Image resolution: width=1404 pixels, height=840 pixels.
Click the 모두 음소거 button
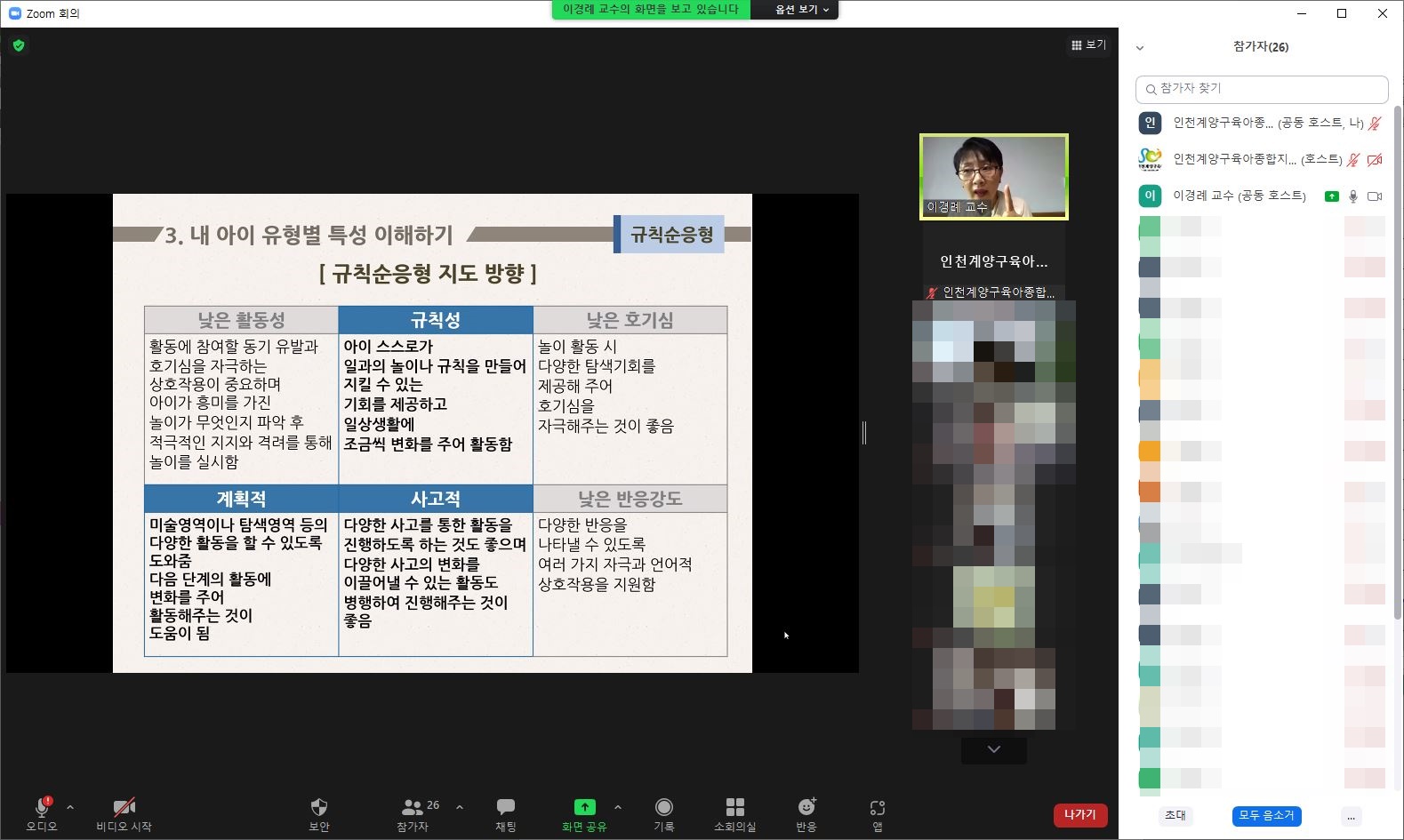[x=1266, y=815]
